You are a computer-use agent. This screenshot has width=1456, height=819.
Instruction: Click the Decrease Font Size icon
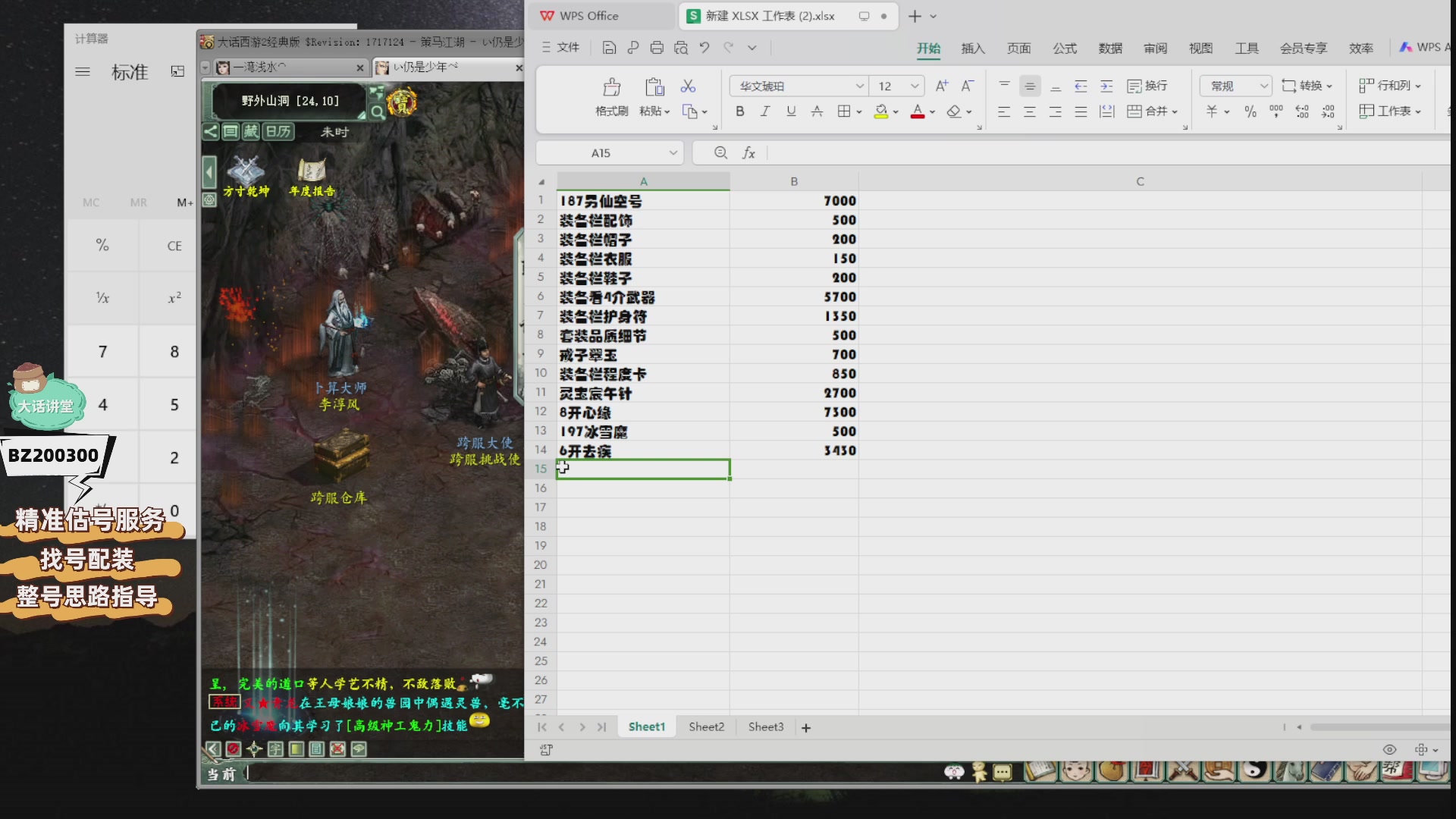(967, 86)
